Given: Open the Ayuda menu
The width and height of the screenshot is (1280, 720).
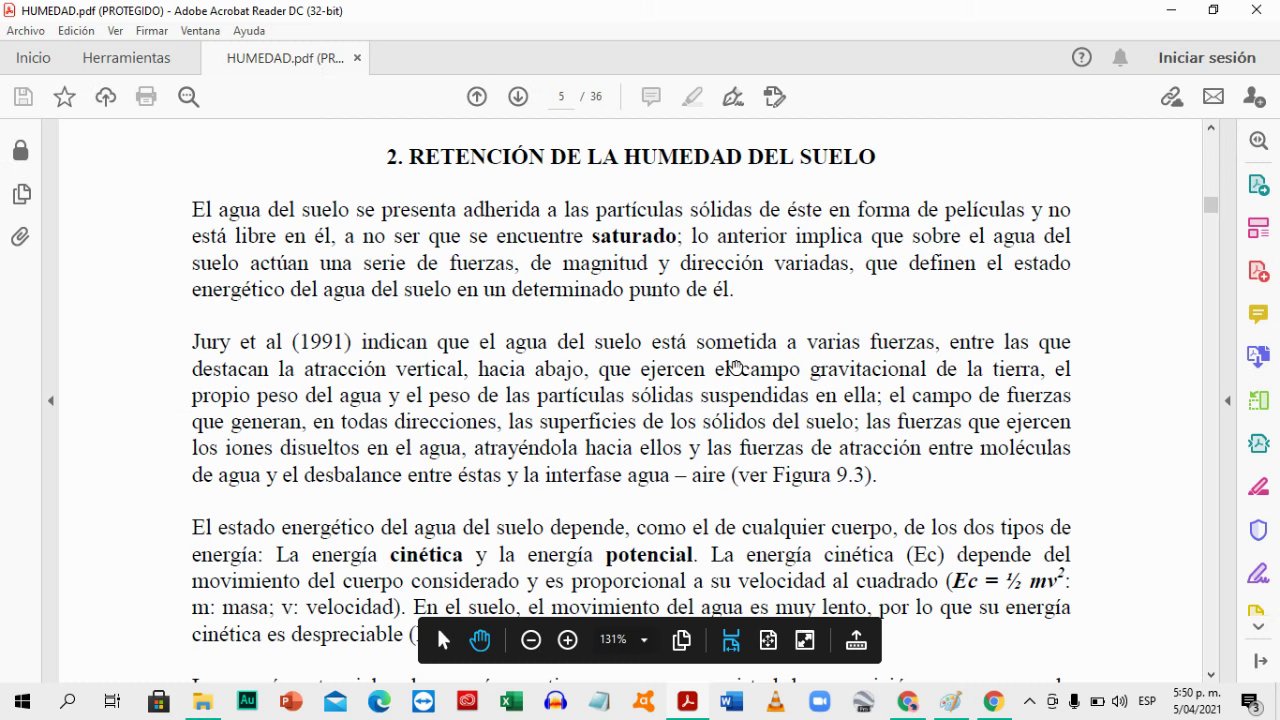Looking at the screenshot, I should pyautogui.click(x=249, y=31).
